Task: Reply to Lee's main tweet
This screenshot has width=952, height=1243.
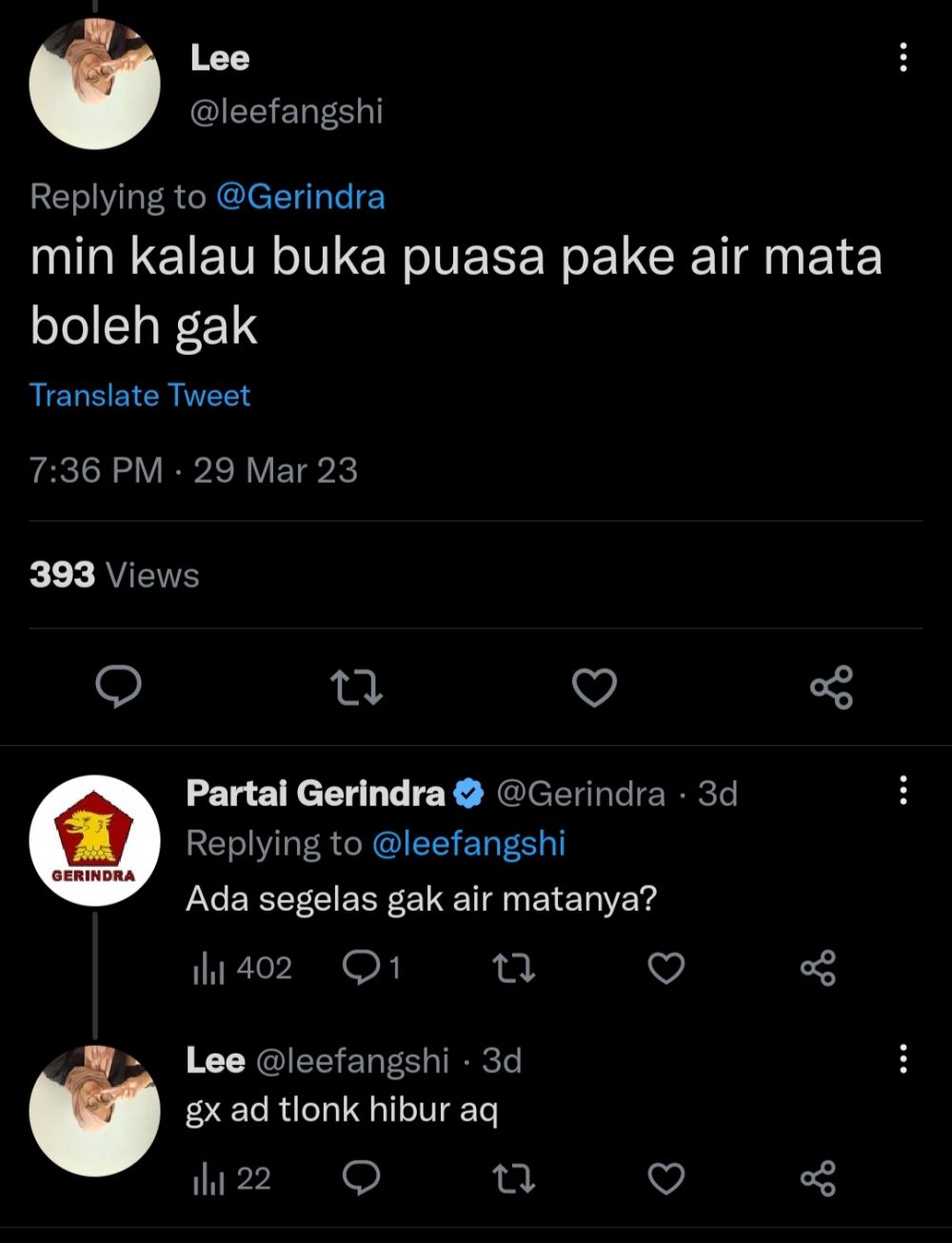Action: (x=119, y=687)
